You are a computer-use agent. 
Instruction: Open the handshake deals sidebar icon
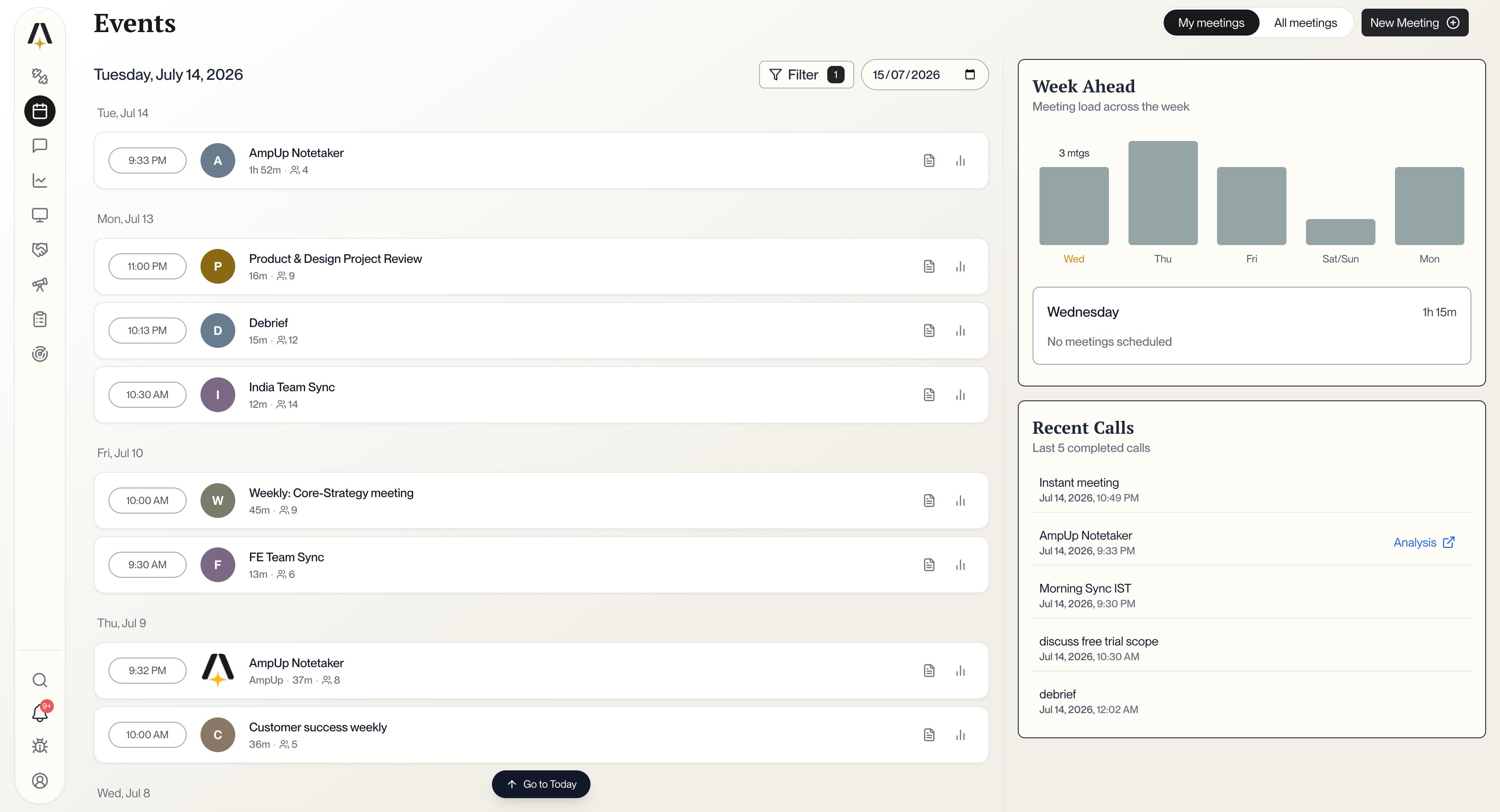point(39,250)
